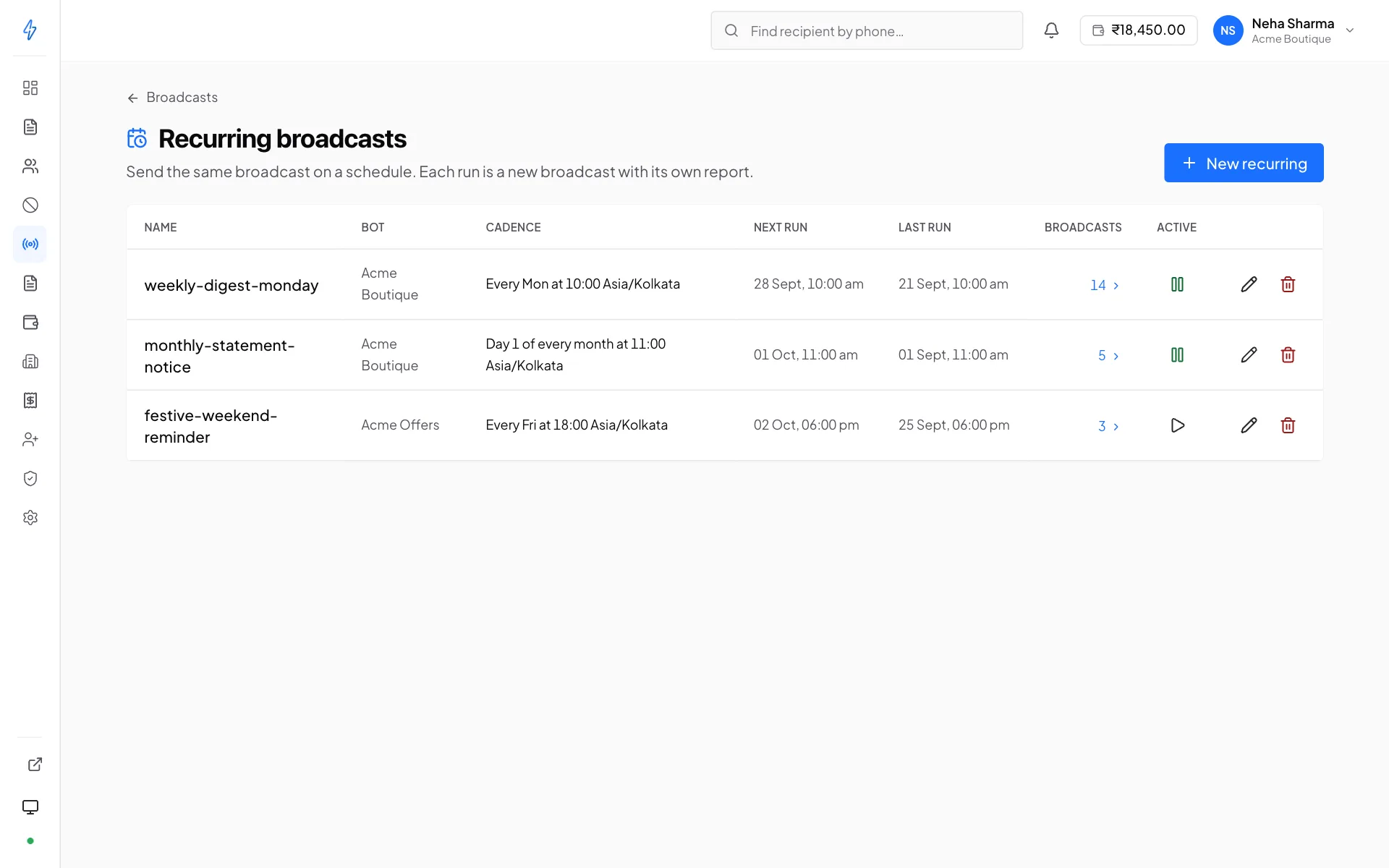Click the lightning bolt logo

pos(30,30)
